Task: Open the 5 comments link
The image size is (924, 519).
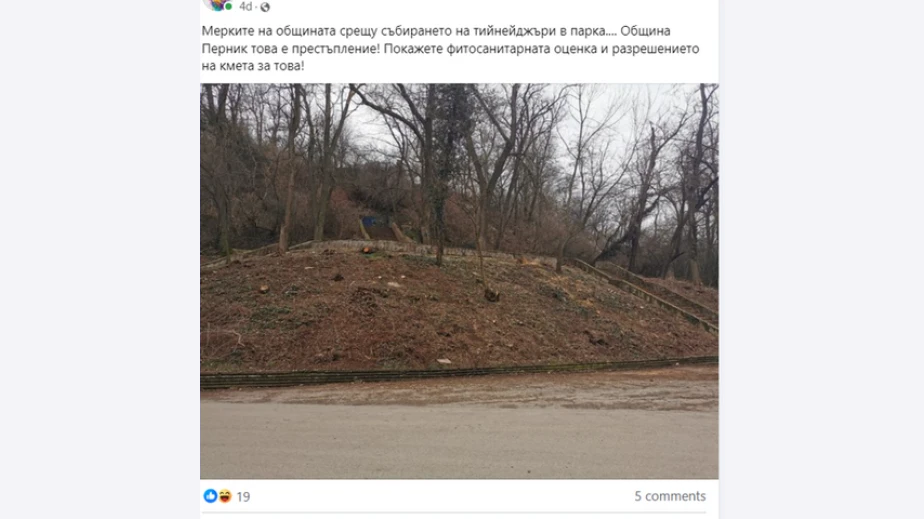Action: [670, 496]
